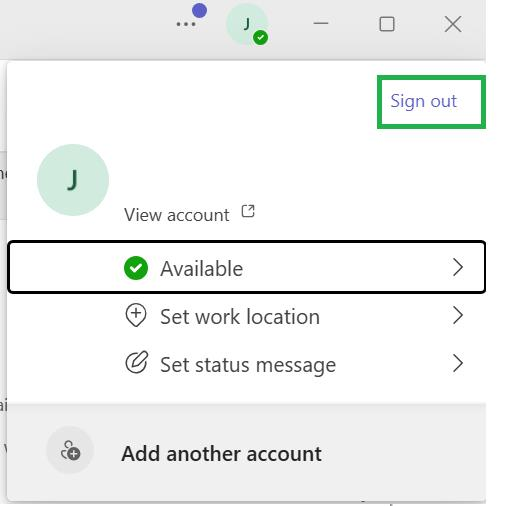The width and height of the screenshot is (511, 506).
Task: Expand the Set status message chevron
Action: (458, 363)
